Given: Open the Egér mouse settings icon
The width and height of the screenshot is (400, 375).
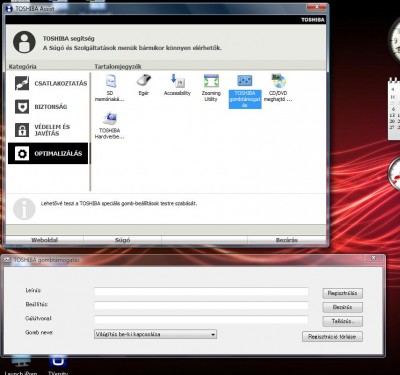Looking at the screenshot, I should [x=144, y=85].
